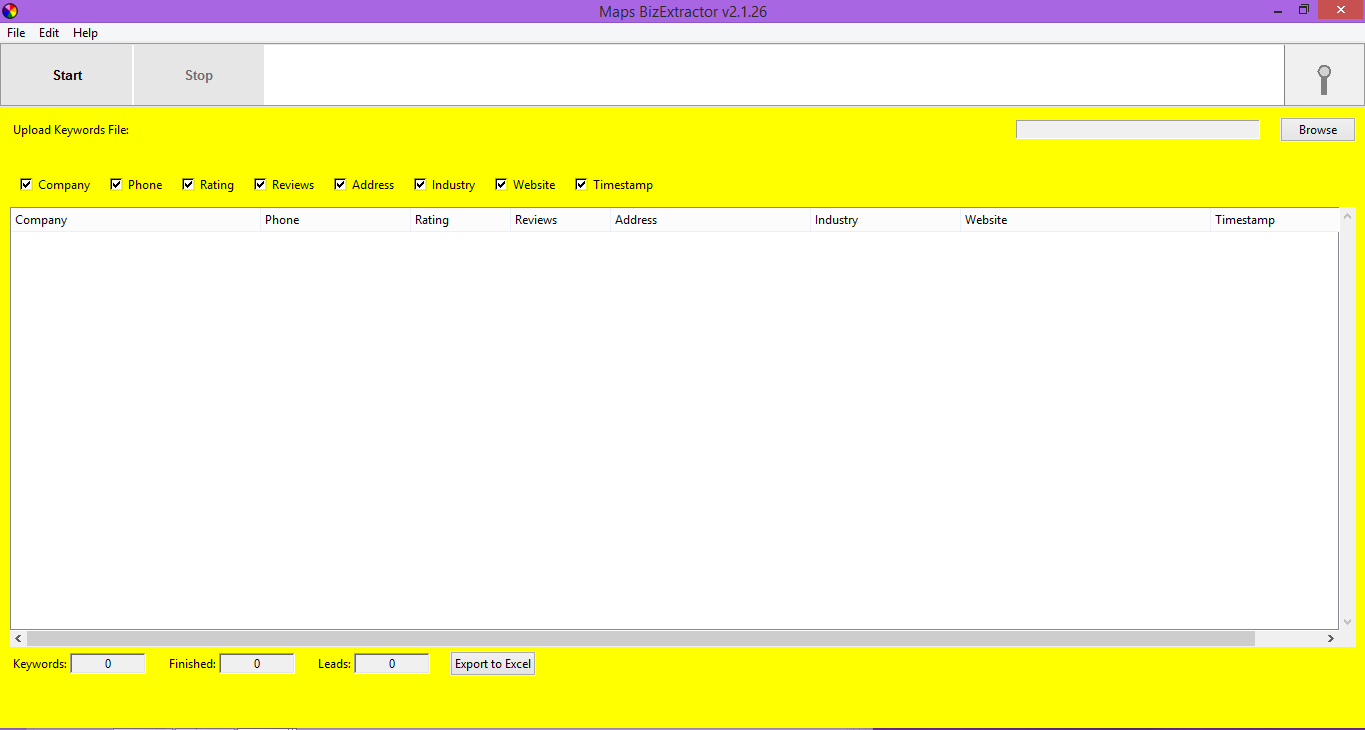This screenshot has height=730, width=1365.
Task: Click the colorful app icon in title bar
Action: [10, 11]
